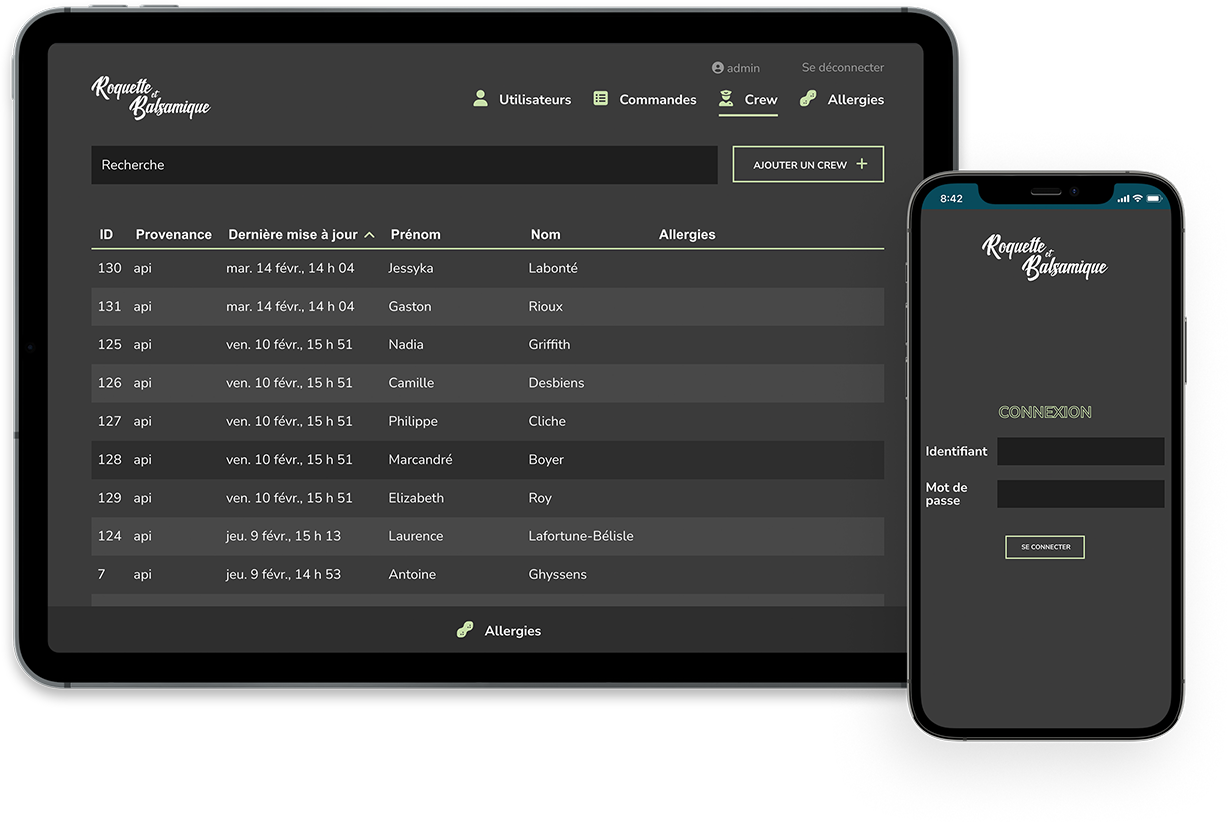Click the admin user avatar icon
This screenshot has height=822, width=1229.
(x=718, y=68)
